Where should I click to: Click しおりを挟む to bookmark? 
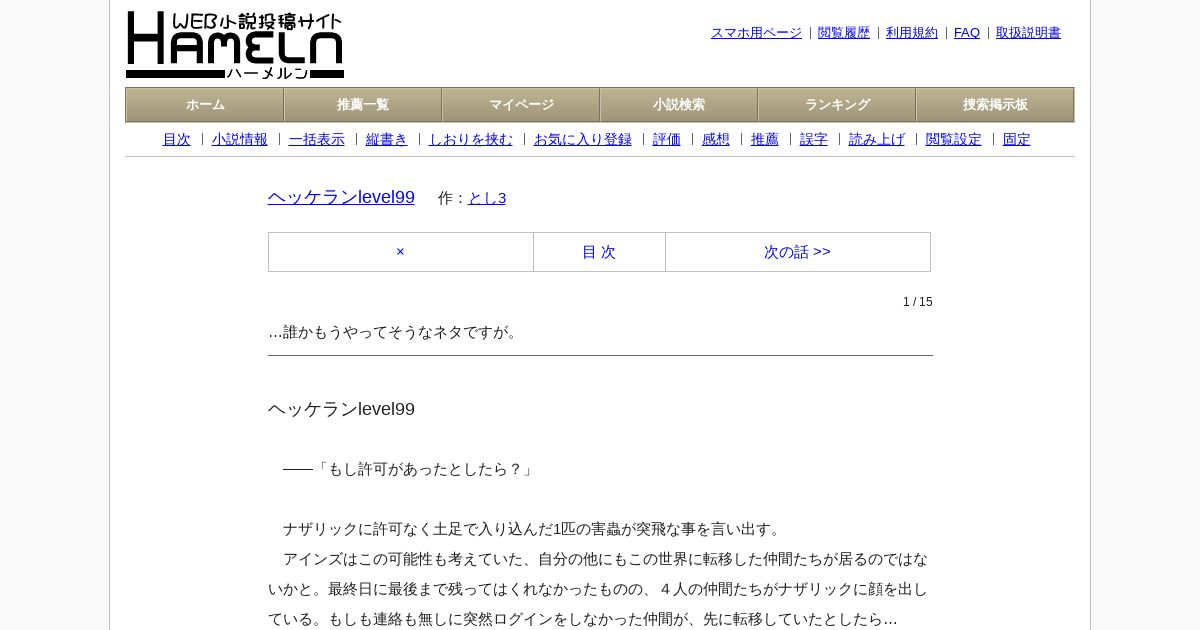click(x=471, y=140)
